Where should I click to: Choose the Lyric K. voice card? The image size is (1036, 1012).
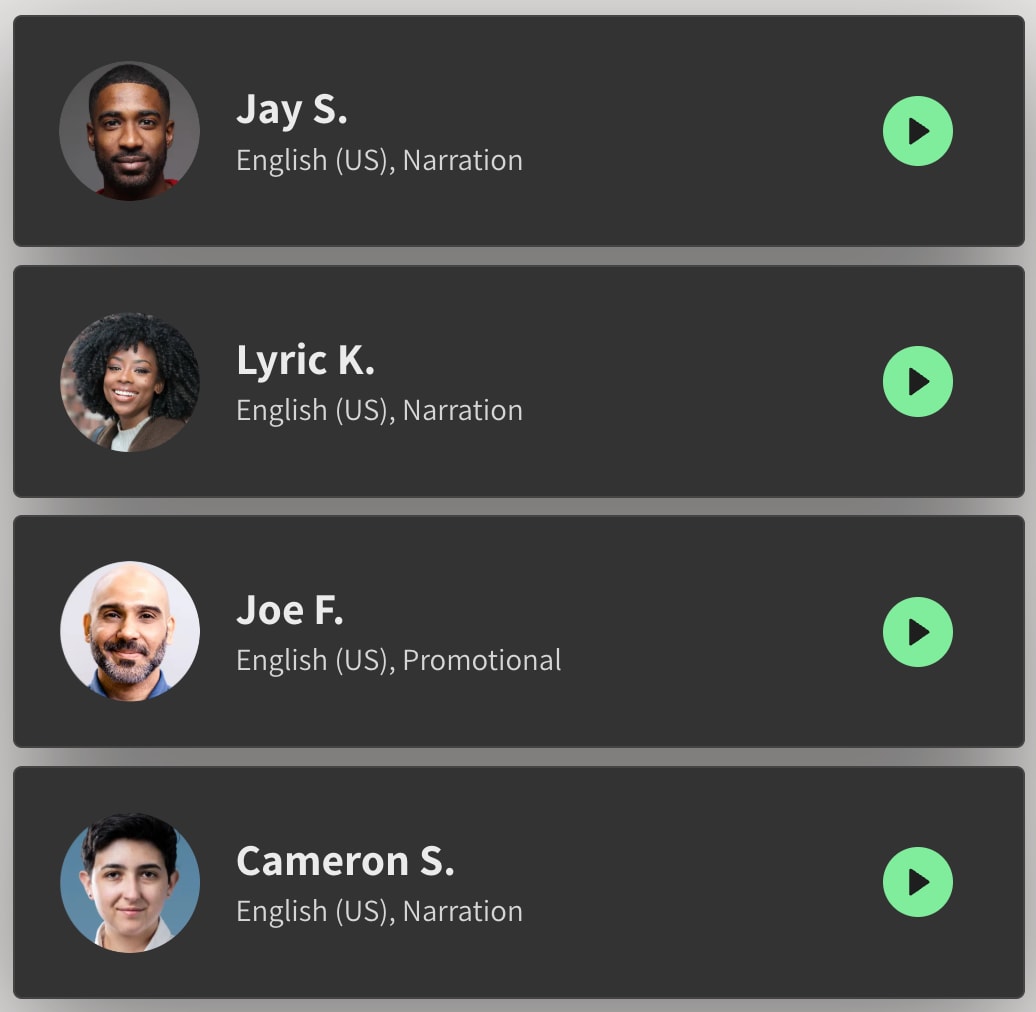coord(519,381)
